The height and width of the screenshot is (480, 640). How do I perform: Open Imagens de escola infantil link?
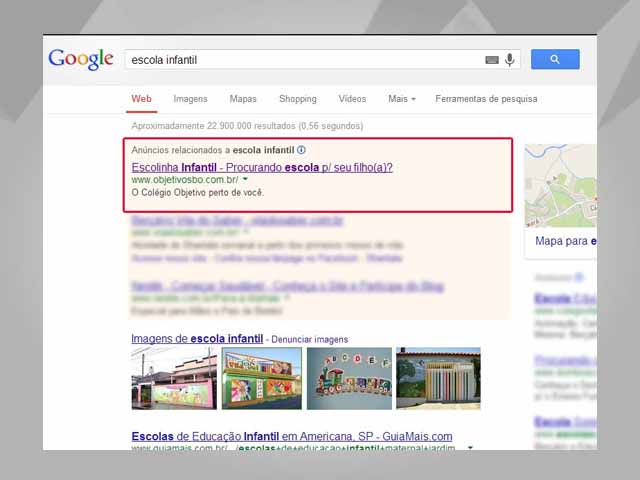pyautogui.click(x=197, y=339)
